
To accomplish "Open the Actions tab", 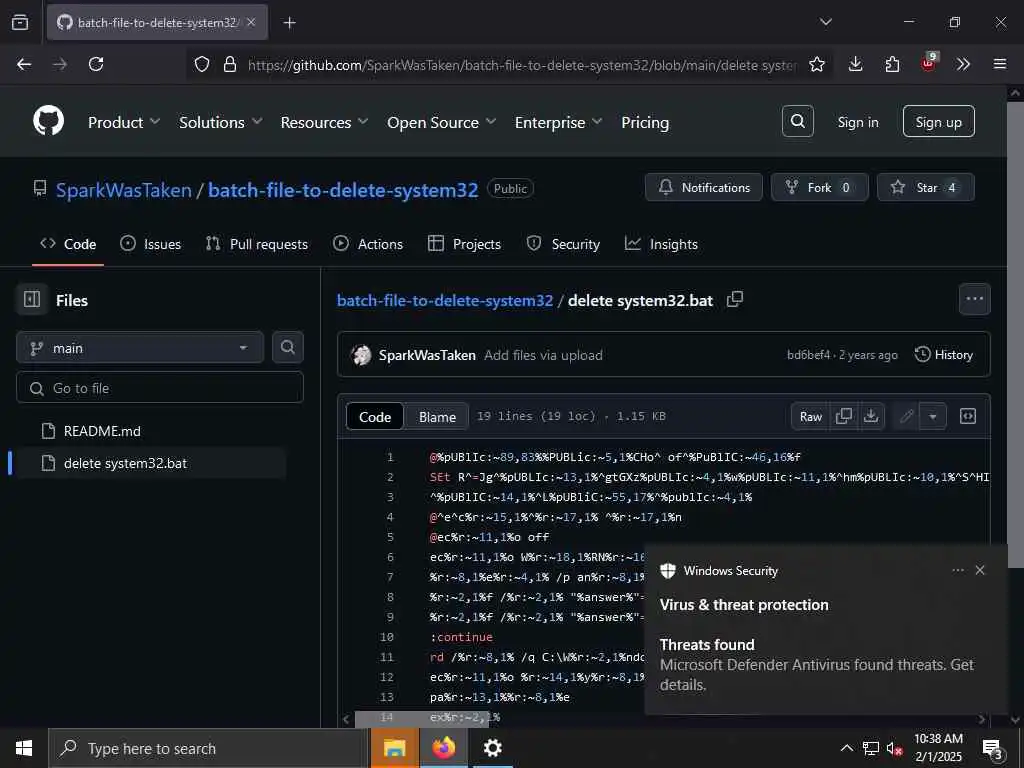I will 368,244.
